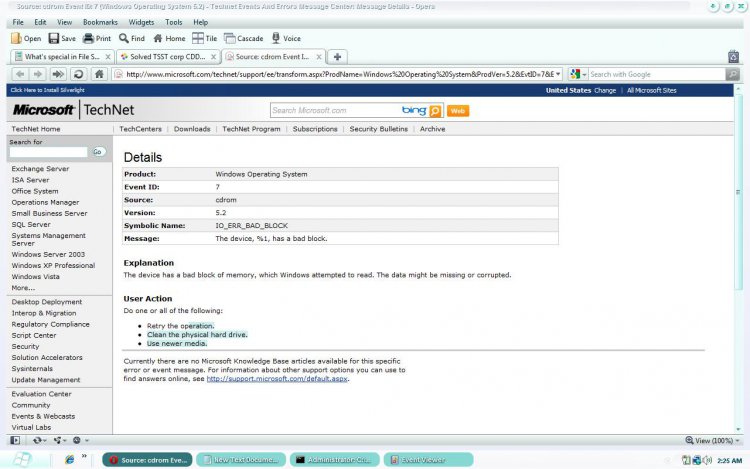
Task: Click Install Silverlight banner link
Action: coord(47,90)
